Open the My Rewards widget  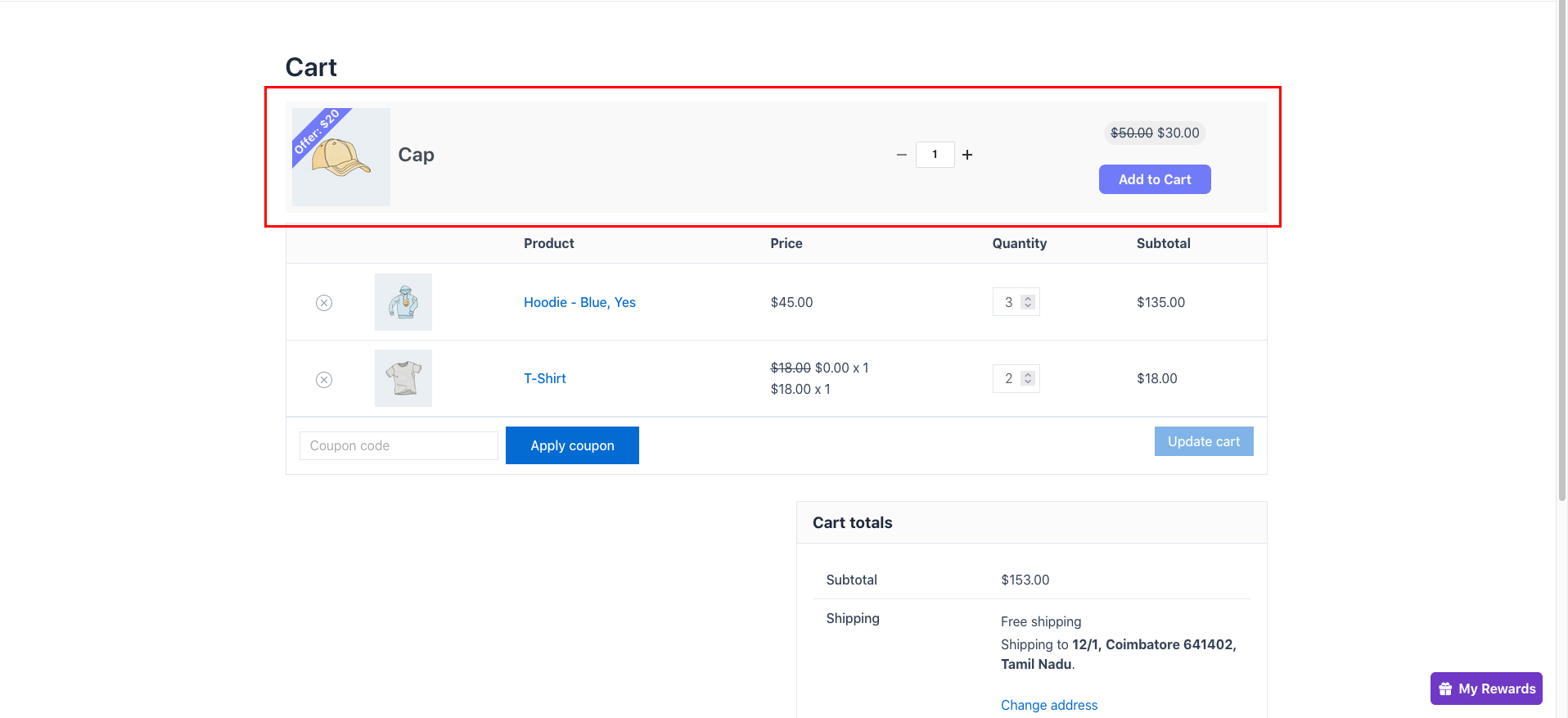(x=1486, y=689)
